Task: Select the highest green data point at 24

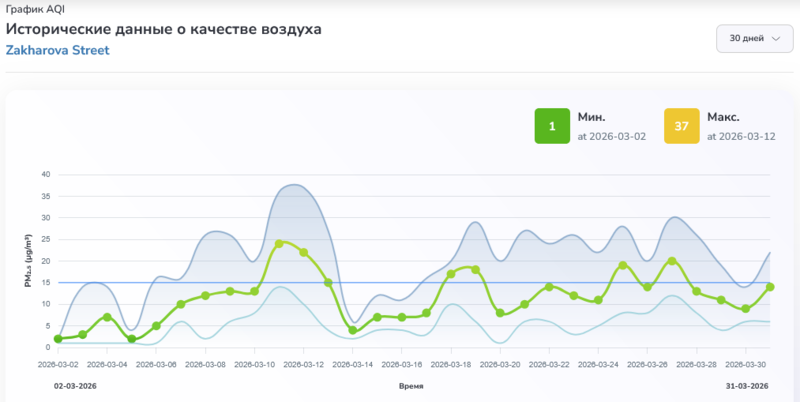Action: (x=280, y=243)
